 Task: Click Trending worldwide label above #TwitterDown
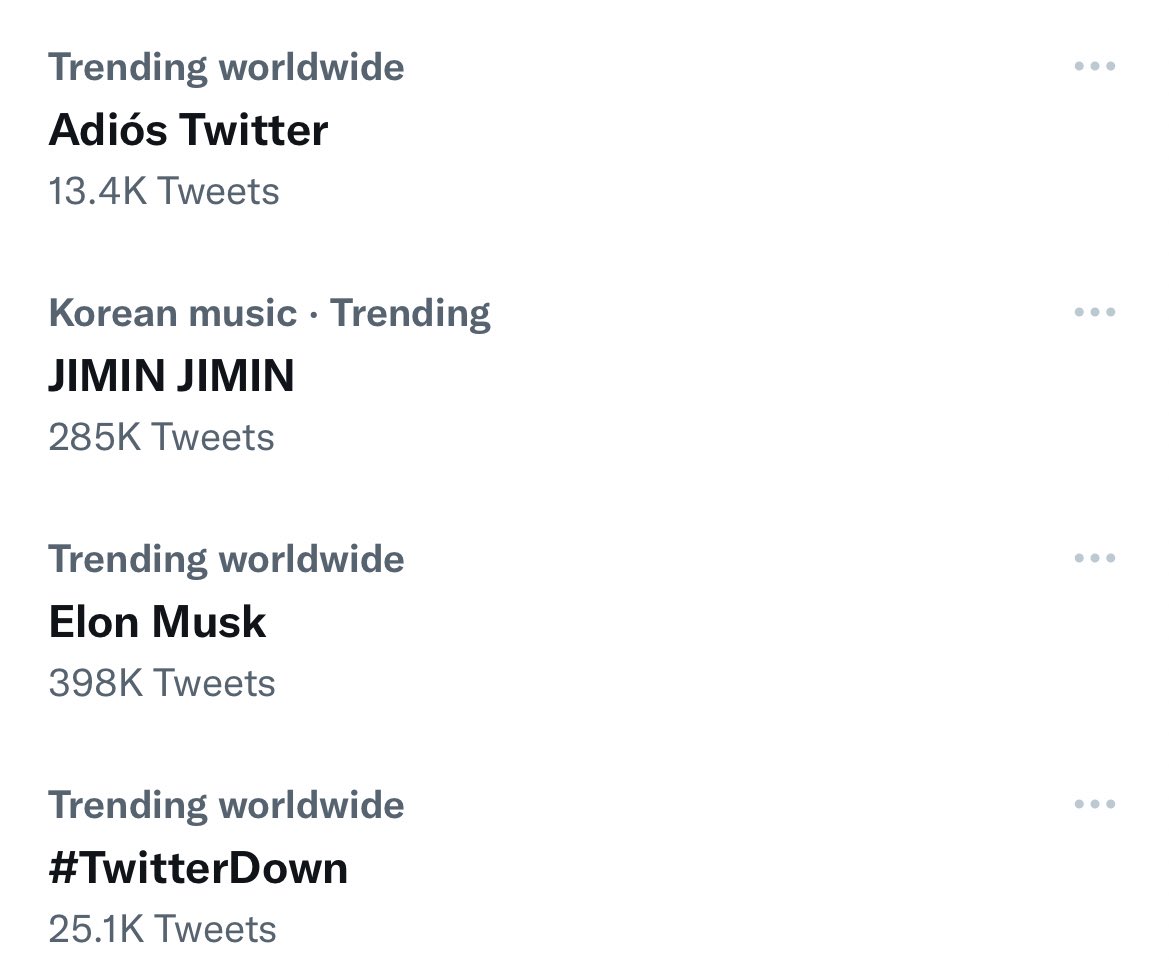tap(227, 805)
